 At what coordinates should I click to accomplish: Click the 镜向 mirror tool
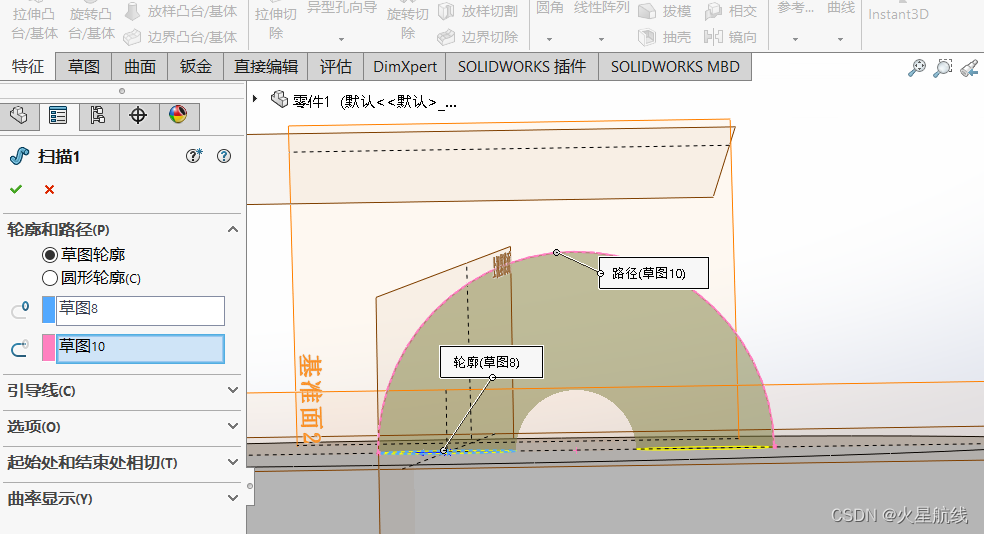[x=731, y=37]
